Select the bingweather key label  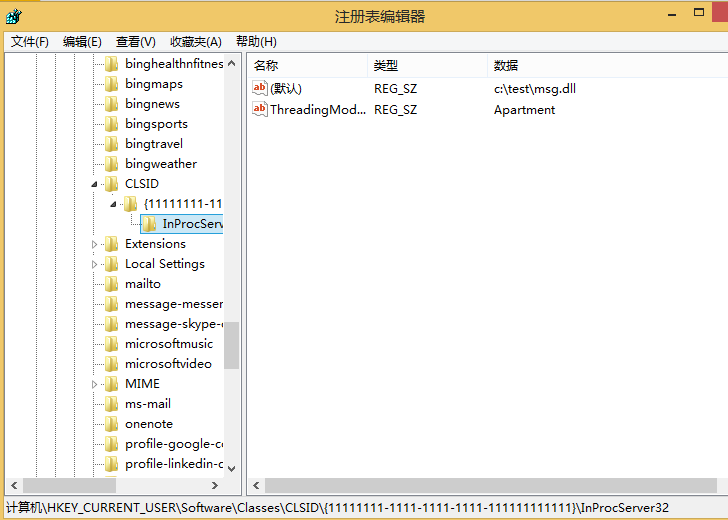pyautogui.click(x=161, y=164)
